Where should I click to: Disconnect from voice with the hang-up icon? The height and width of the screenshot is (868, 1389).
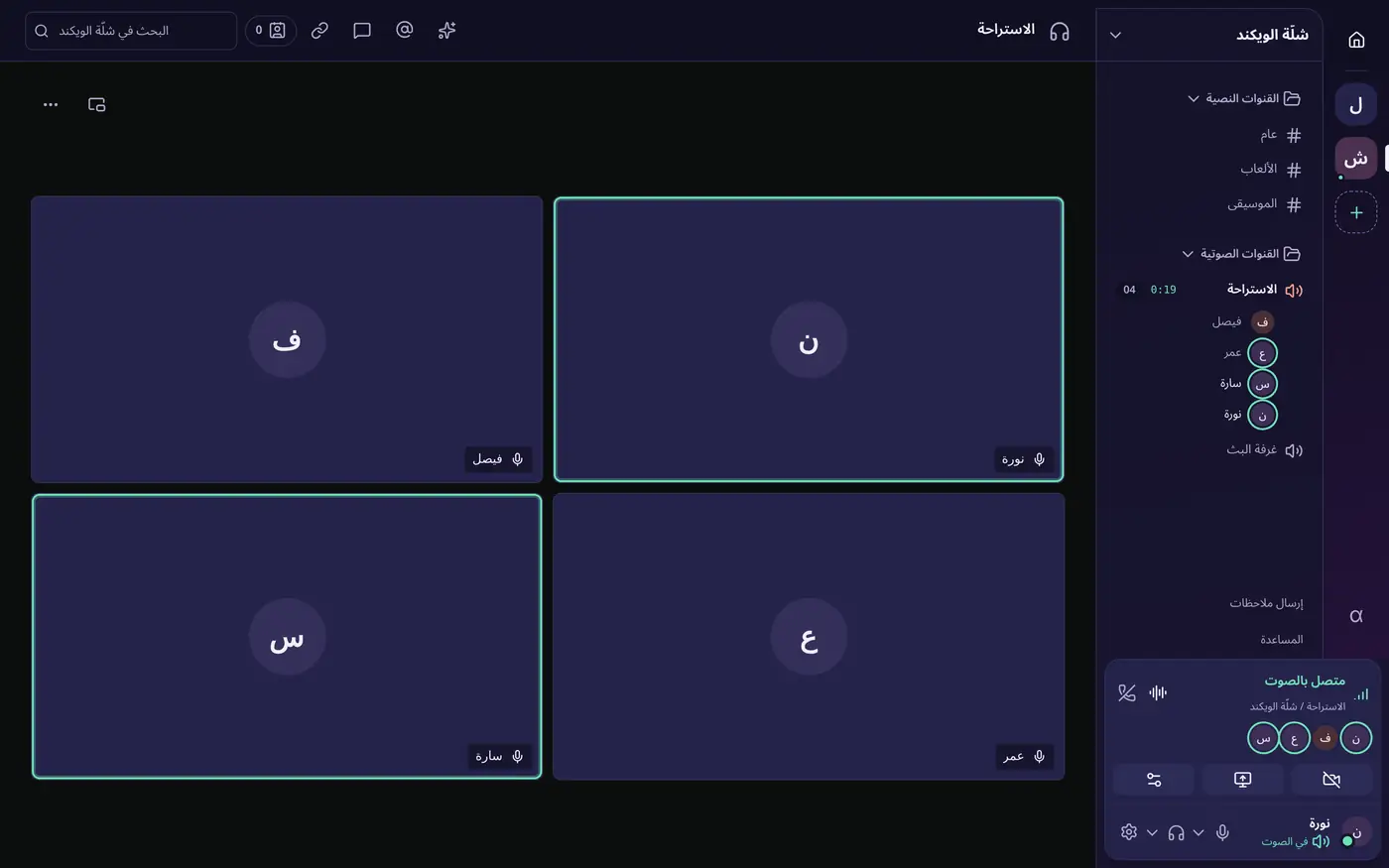[1126, 693]
